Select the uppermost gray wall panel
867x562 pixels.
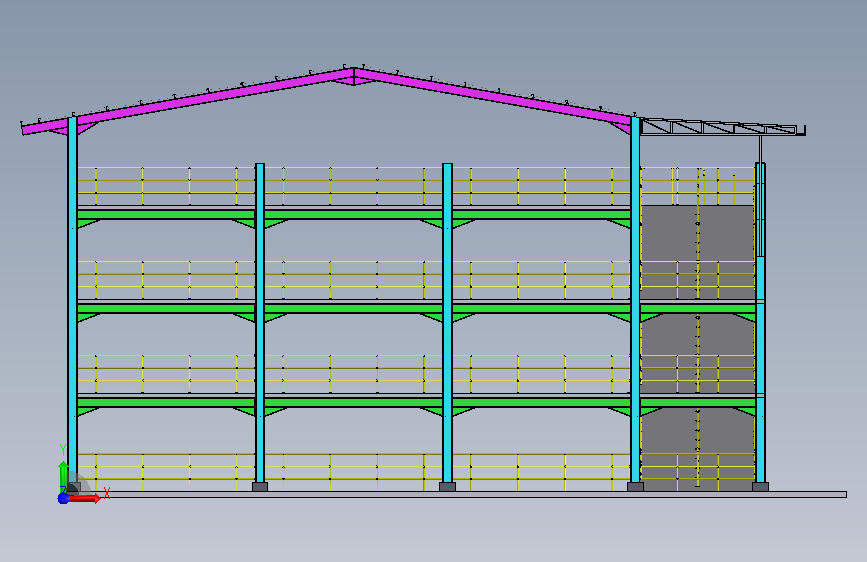pos(697,253)
